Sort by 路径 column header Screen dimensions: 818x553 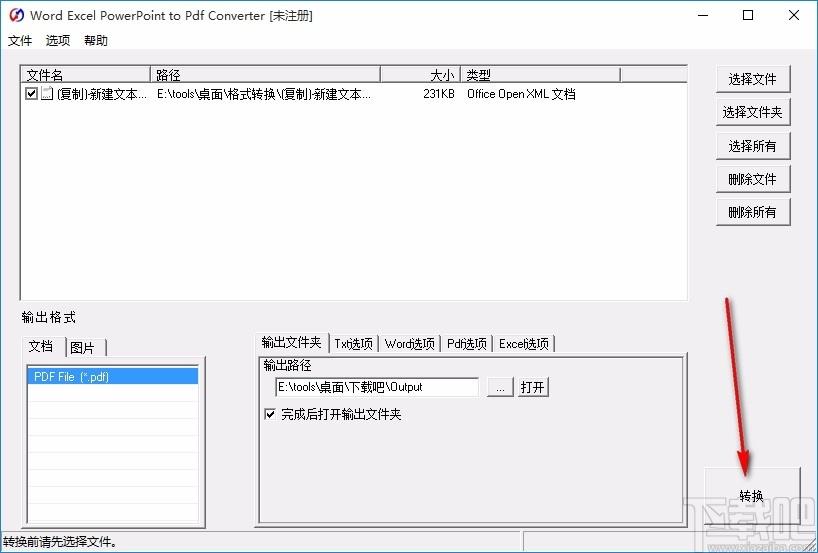pos(265,75)
